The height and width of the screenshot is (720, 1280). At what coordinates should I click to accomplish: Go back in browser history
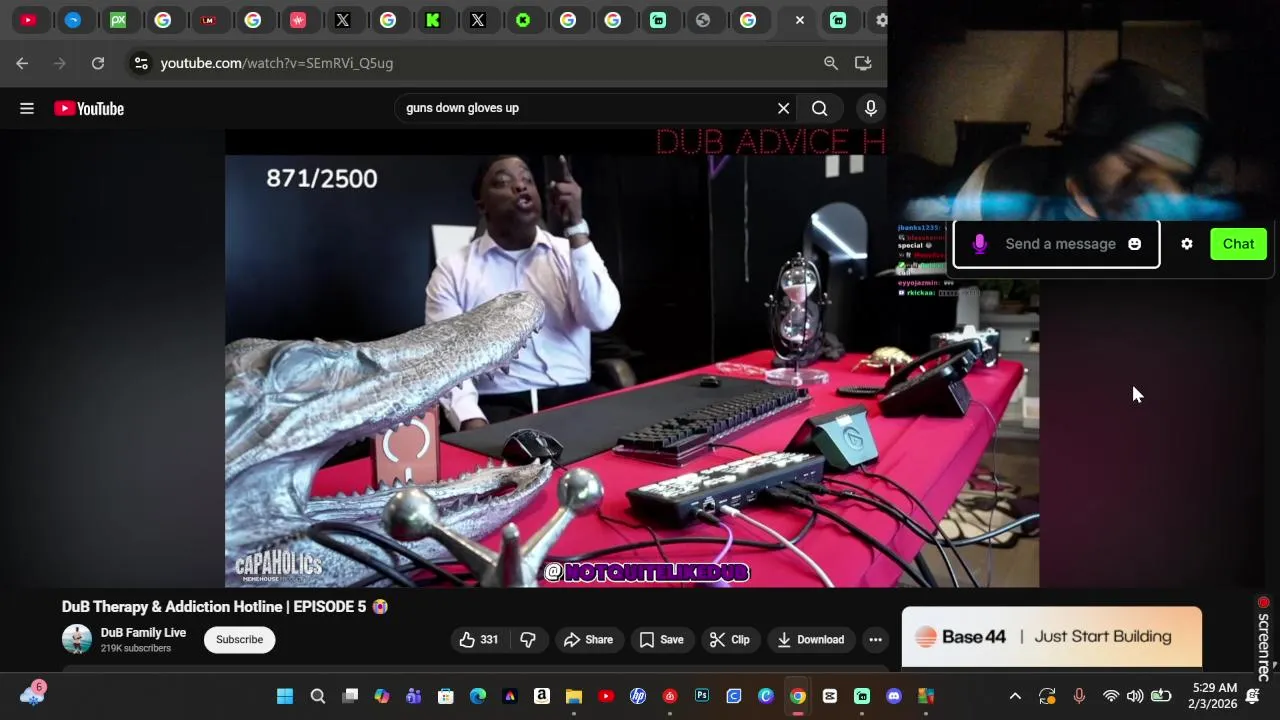click(x=22, y=63)
